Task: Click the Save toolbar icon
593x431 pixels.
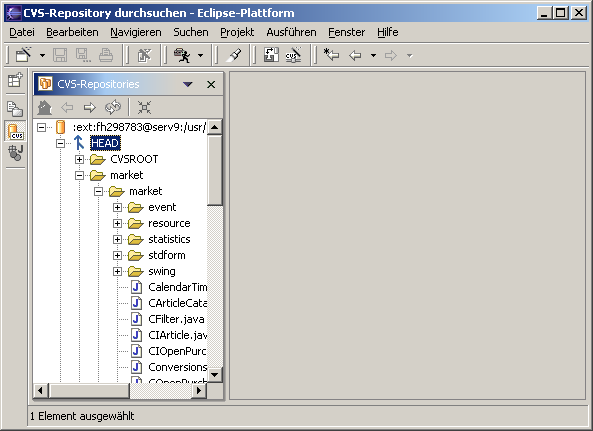Action: tap(60, 55)
